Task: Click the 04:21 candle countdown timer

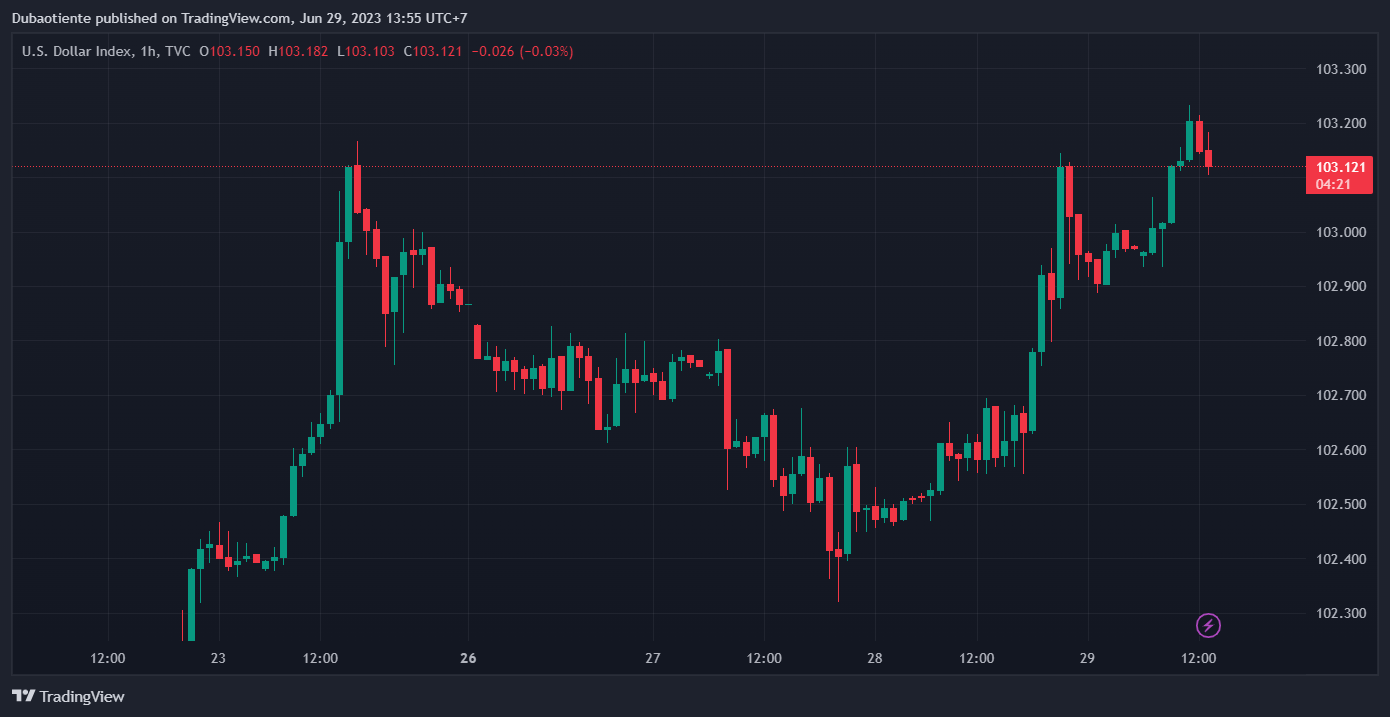Action: point(1334,184)
